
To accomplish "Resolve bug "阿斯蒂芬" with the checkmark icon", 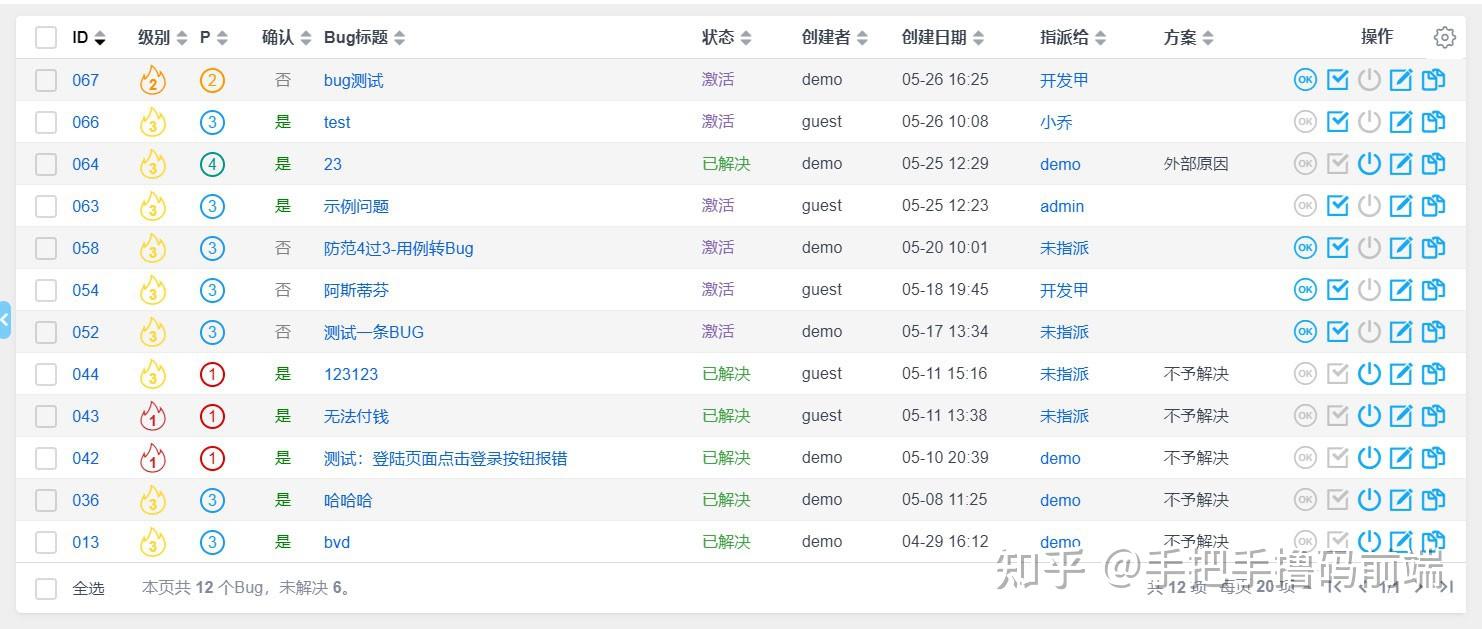I will click(x=1337, y=289).
